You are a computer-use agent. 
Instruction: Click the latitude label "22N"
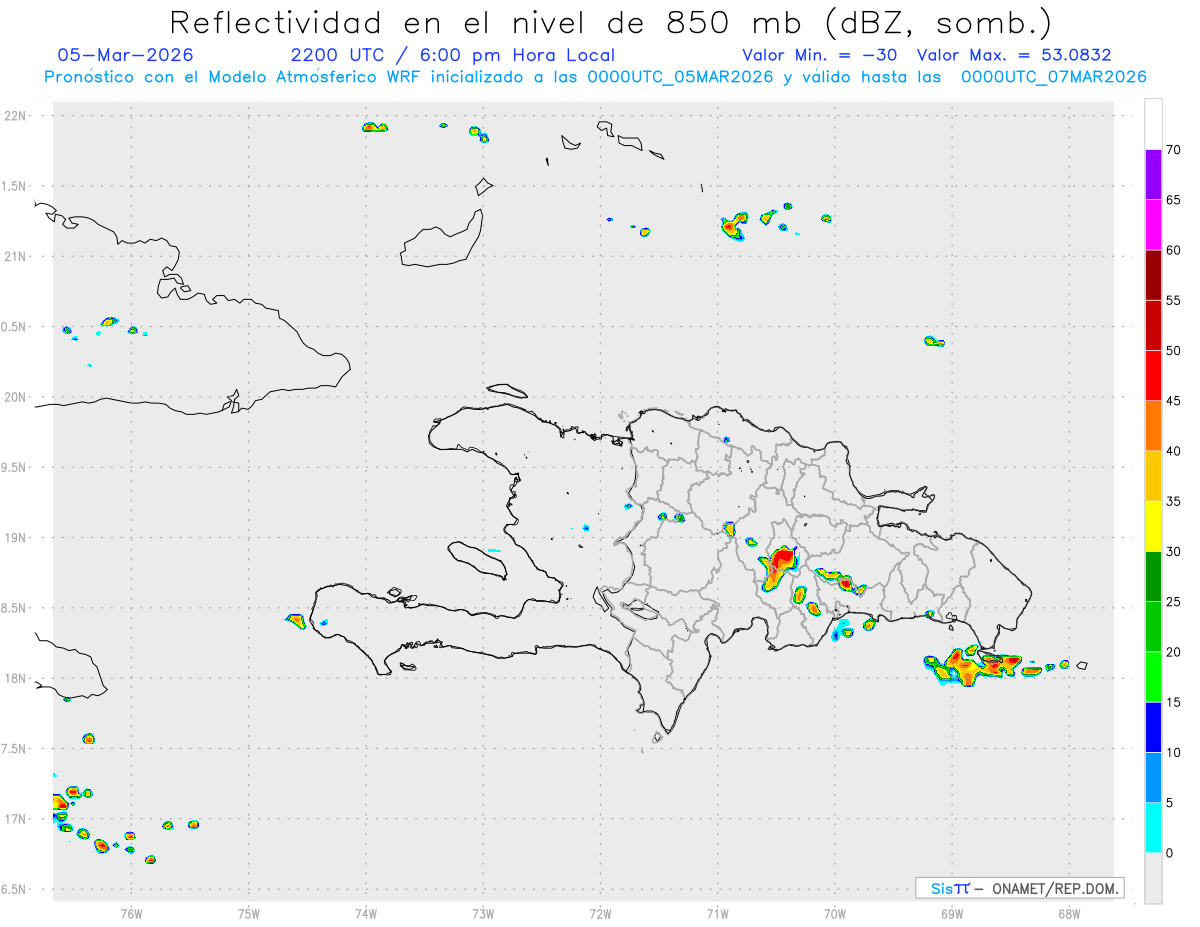point(17,116)
